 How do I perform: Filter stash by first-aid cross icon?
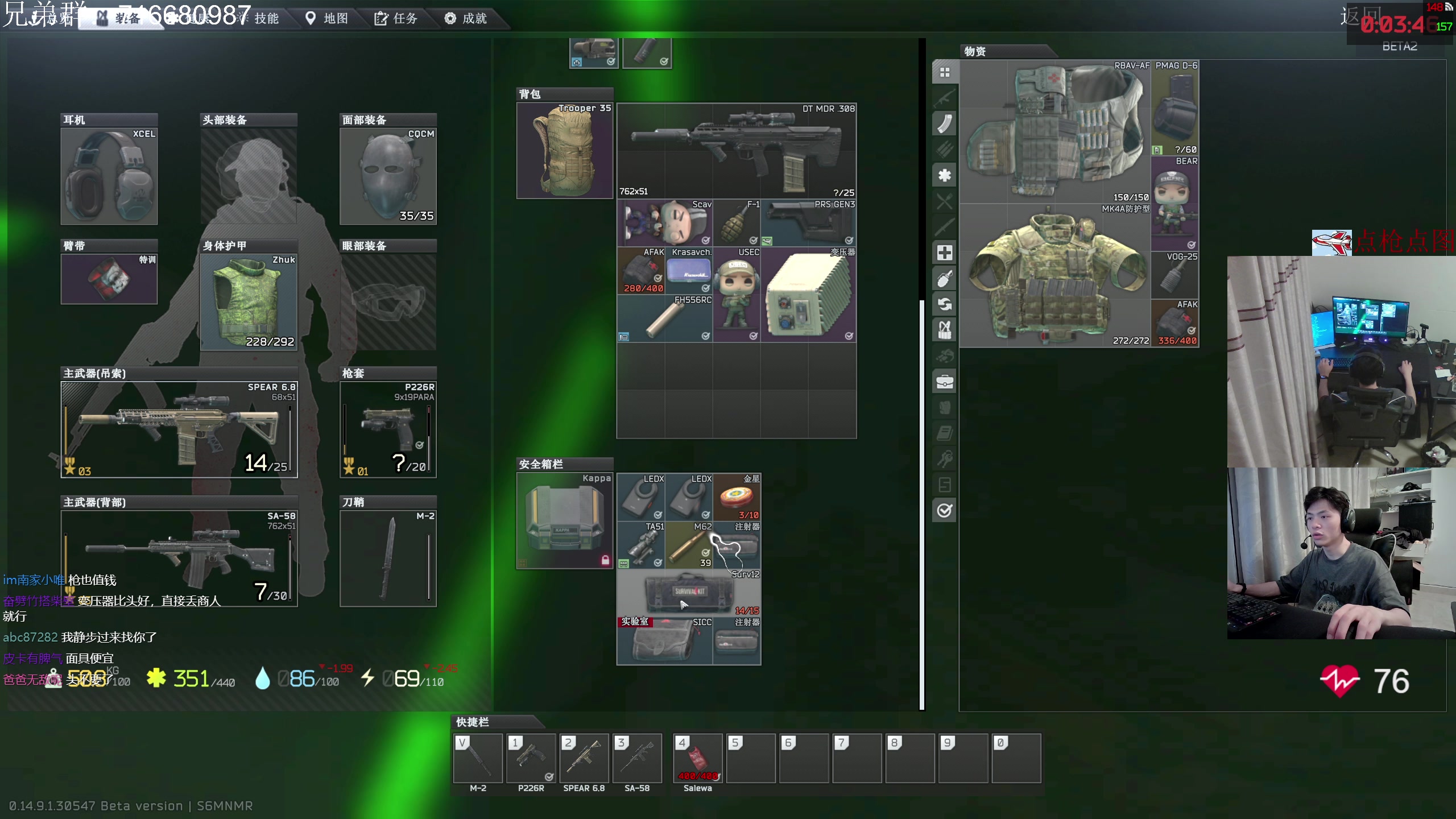click(x=945, y=253)
